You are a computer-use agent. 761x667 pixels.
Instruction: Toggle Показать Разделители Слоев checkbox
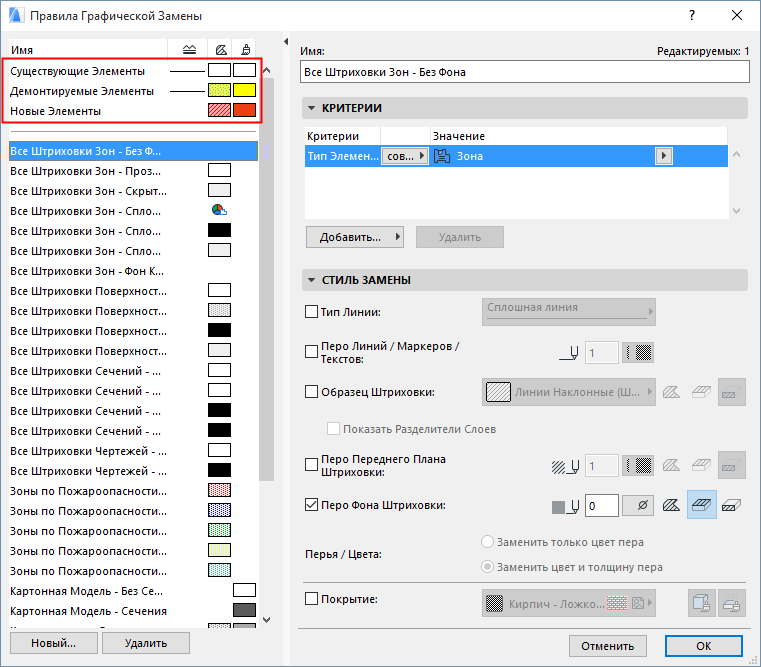click(333, 429)
